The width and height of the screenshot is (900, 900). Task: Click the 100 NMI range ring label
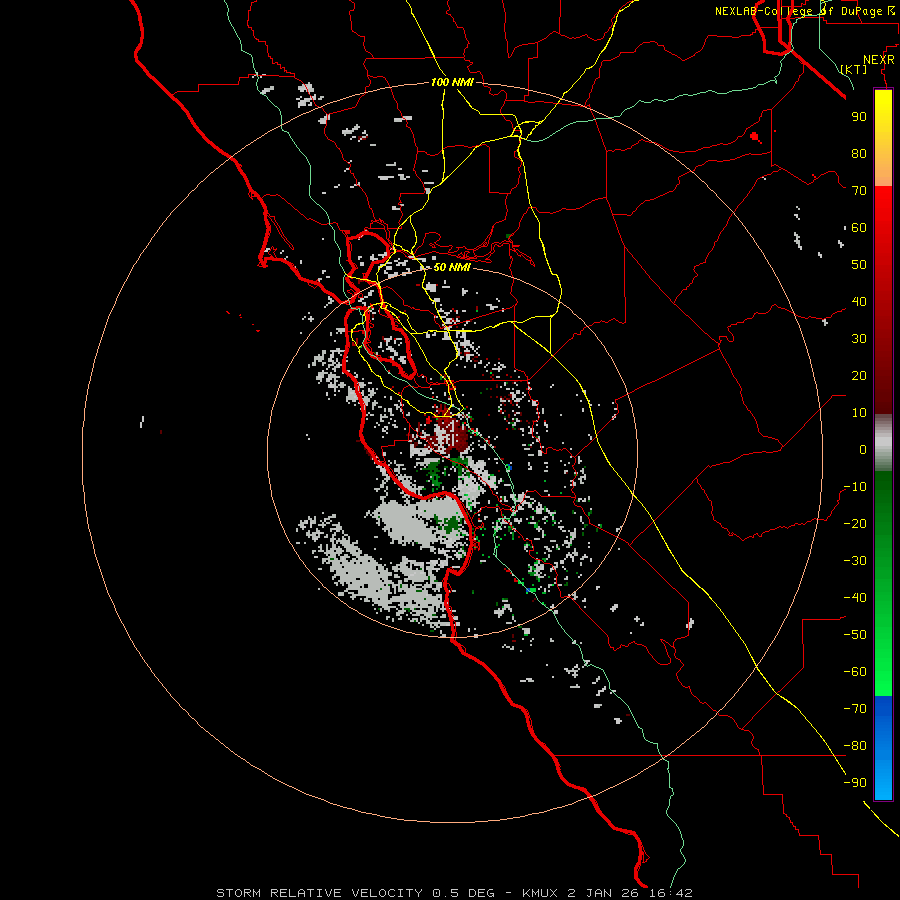tap(452, 82)
